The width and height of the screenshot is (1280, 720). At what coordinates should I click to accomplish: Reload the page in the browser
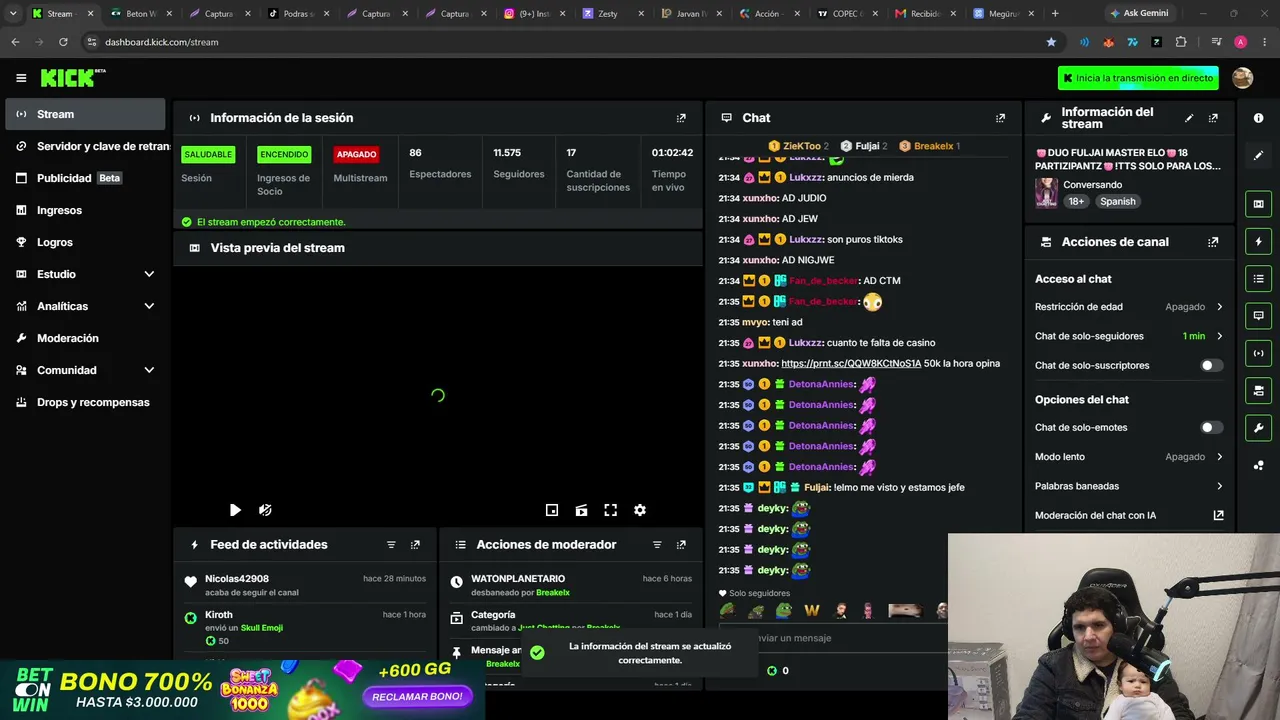[x=63, y=42]
